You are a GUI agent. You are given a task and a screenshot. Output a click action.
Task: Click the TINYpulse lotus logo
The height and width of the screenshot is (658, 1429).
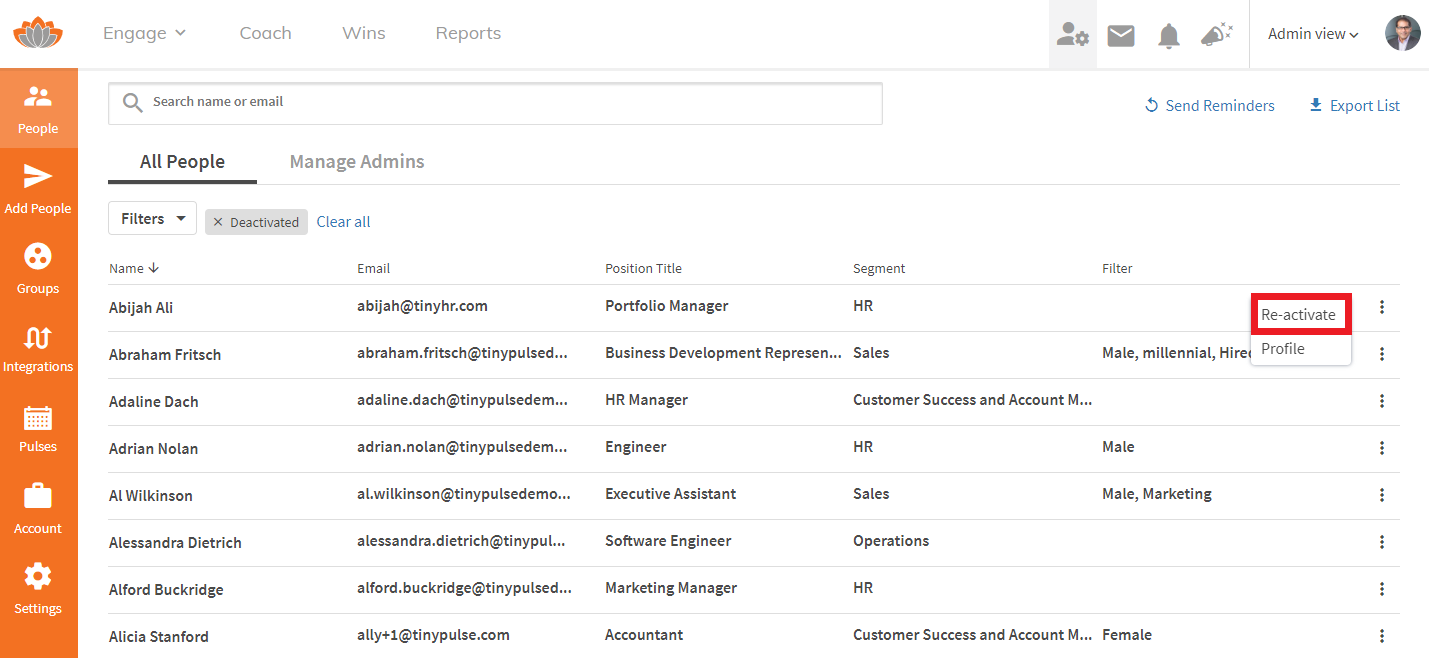tap(38, 33)
